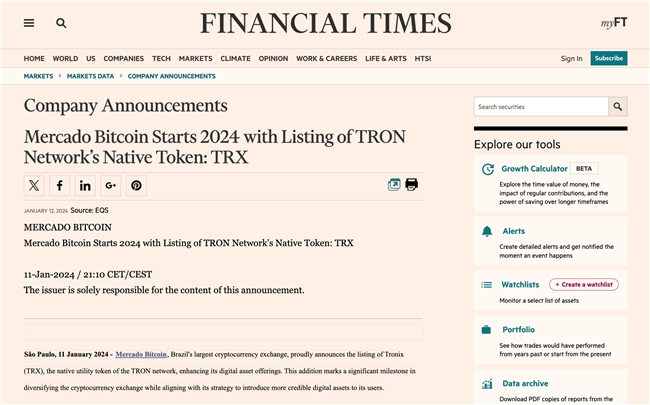
Task: Open the hamburger navigation menu
Action: click(x=29, y=23)
